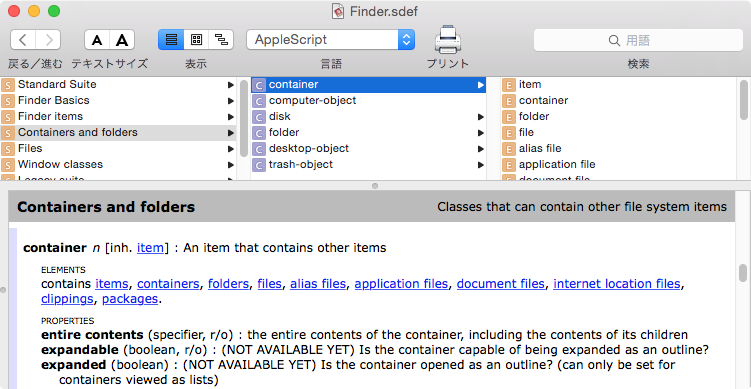Select the Finder Basics suite
Image resolution: width=751 pixels, height=389 pixels.
click(118, 101)
